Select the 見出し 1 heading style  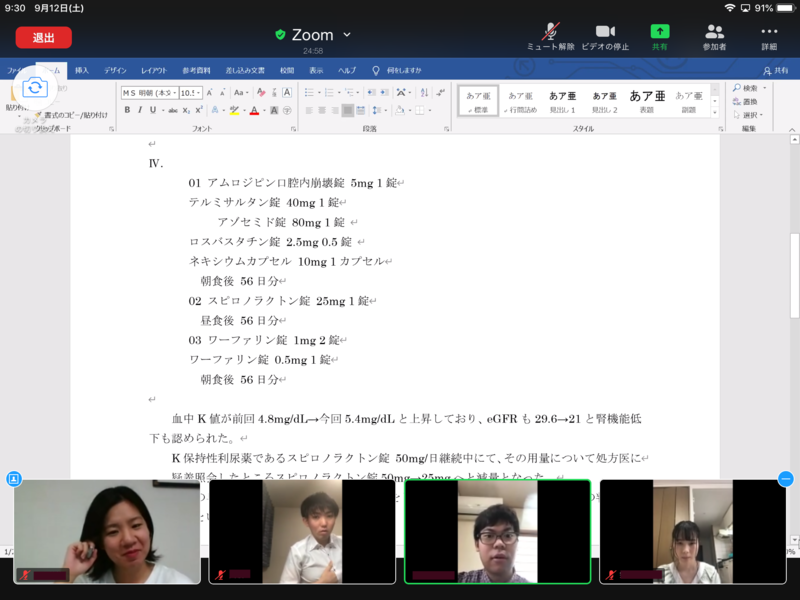pyautogui.click(x=562, y=101)
